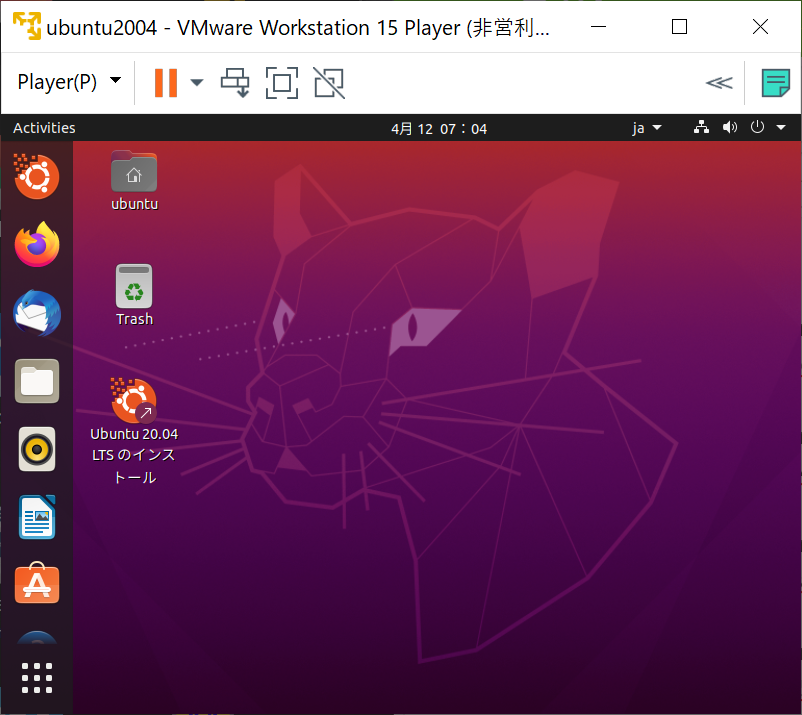Open Activities overview in Ubuntu
Image resolution: width=802 pixels, height=715 pixels.
click(x=44, y=128)
